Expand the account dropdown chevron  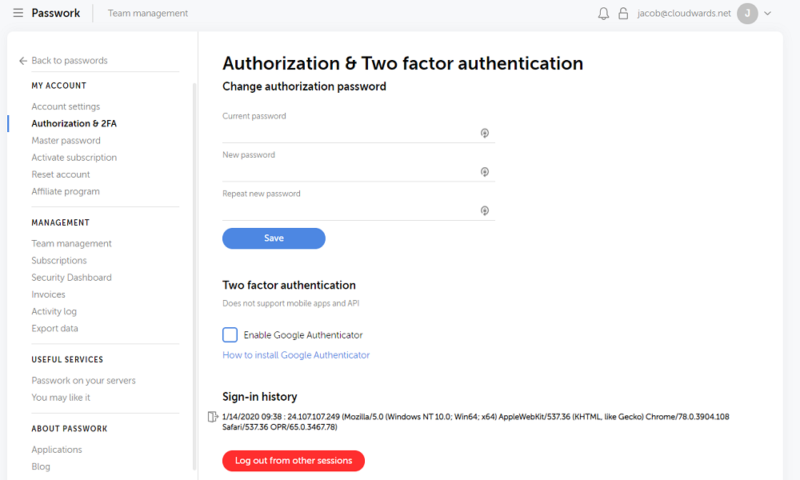coord(768,14)
